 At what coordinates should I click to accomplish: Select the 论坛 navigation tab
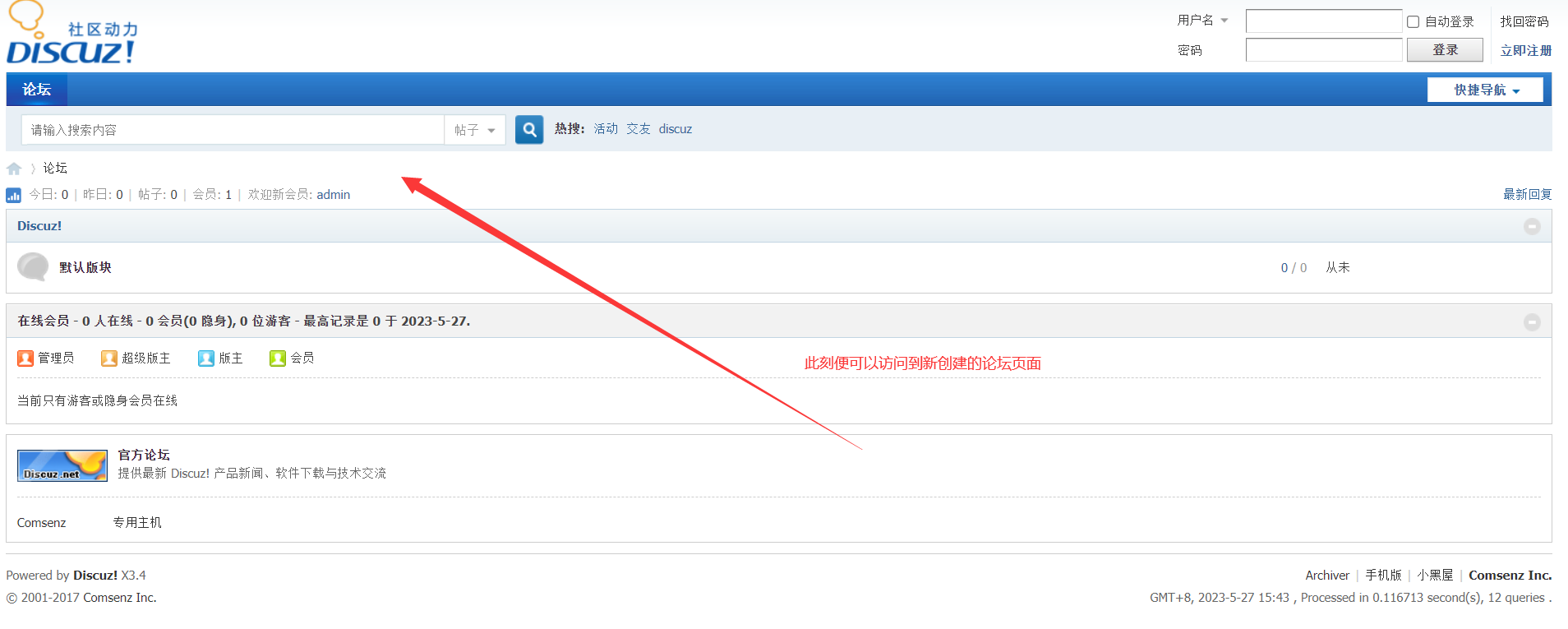37,90
